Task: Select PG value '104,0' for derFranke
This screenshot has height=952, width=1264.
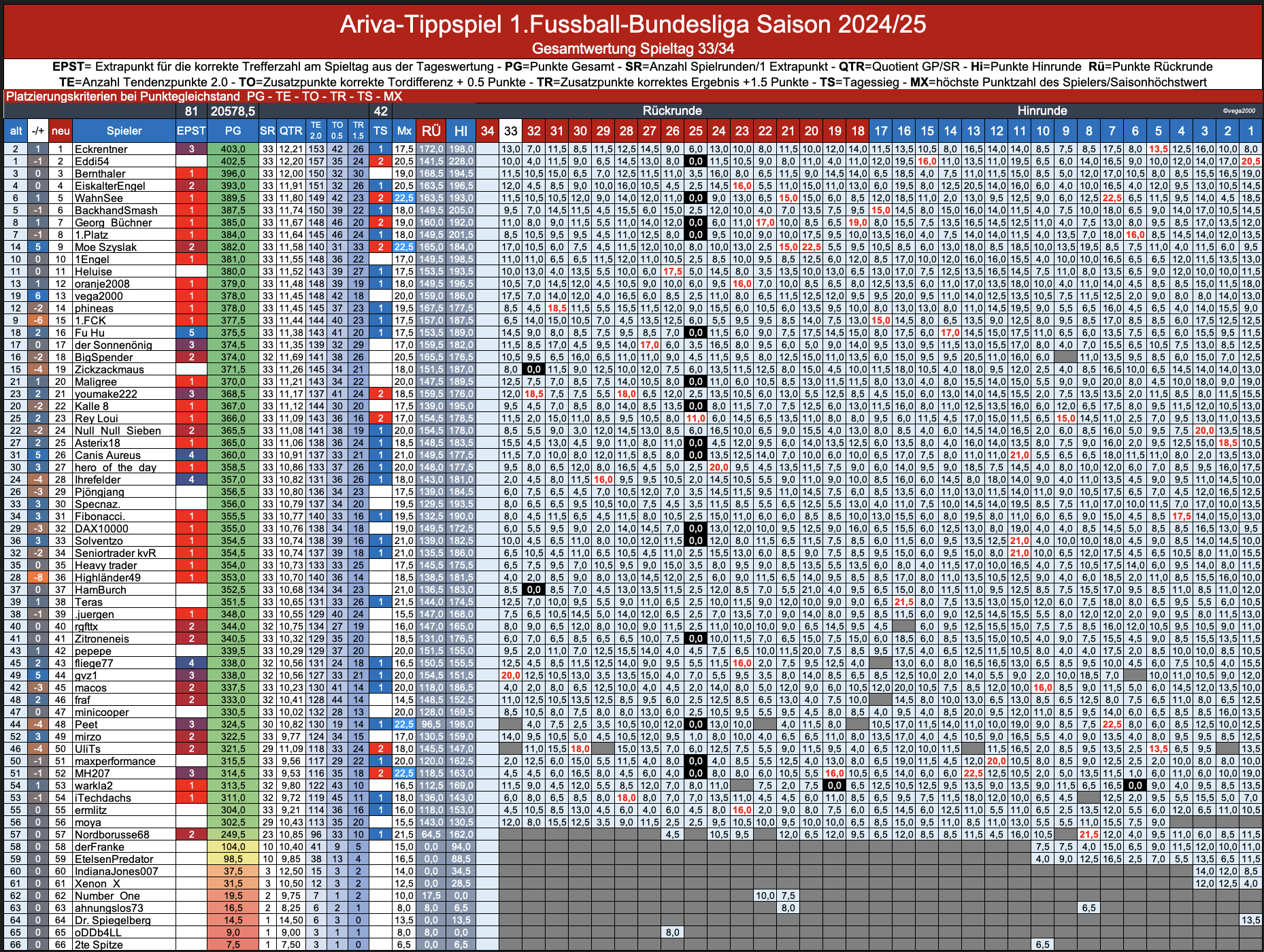Action: point(233,847)
